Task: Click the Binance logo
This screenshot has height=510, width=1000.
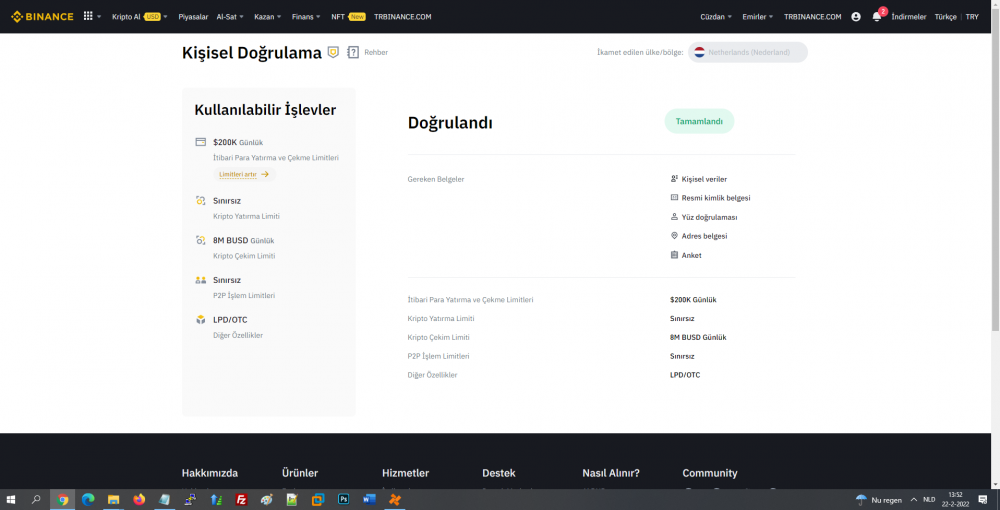Action: pyautogui.click(x=40, y=16)
